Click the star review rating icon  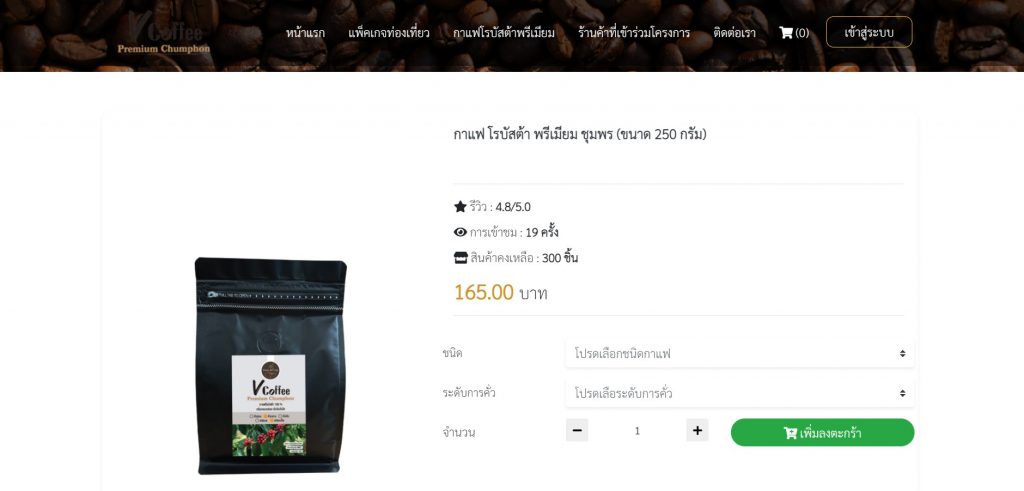(x=460, y=207)
